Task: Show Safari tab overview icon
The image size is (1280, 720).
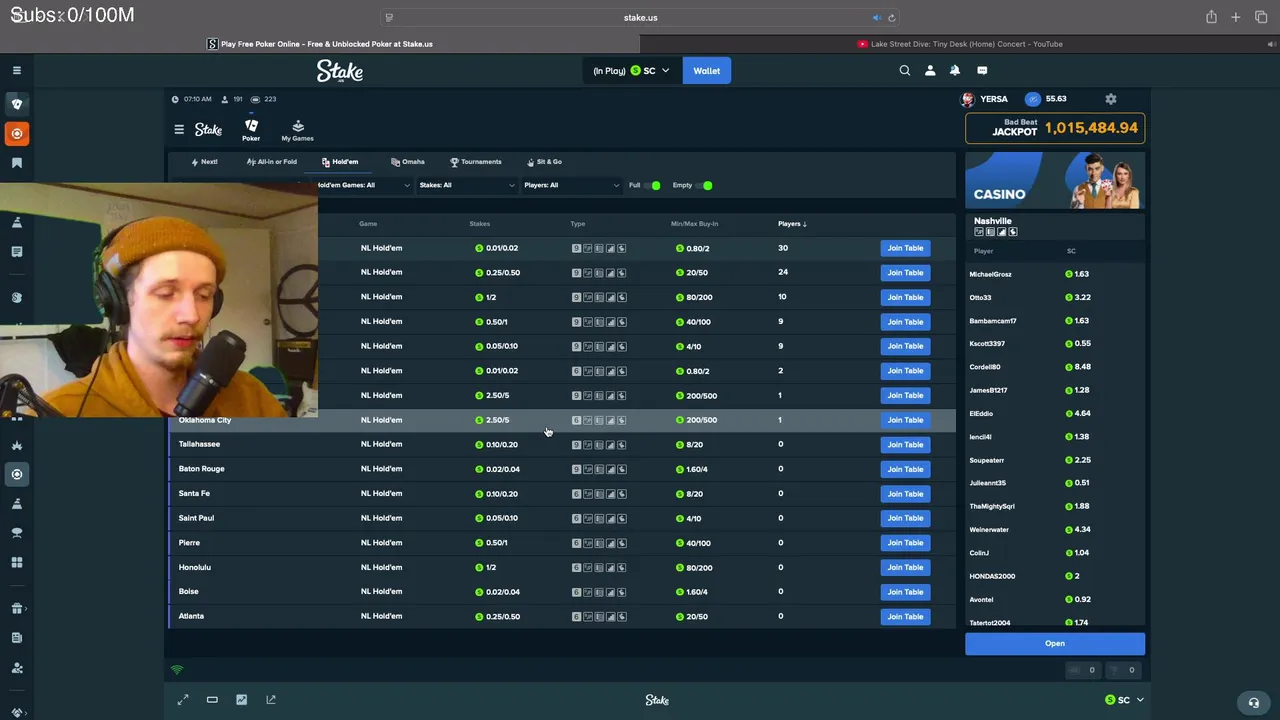Action: (1261, 17)
